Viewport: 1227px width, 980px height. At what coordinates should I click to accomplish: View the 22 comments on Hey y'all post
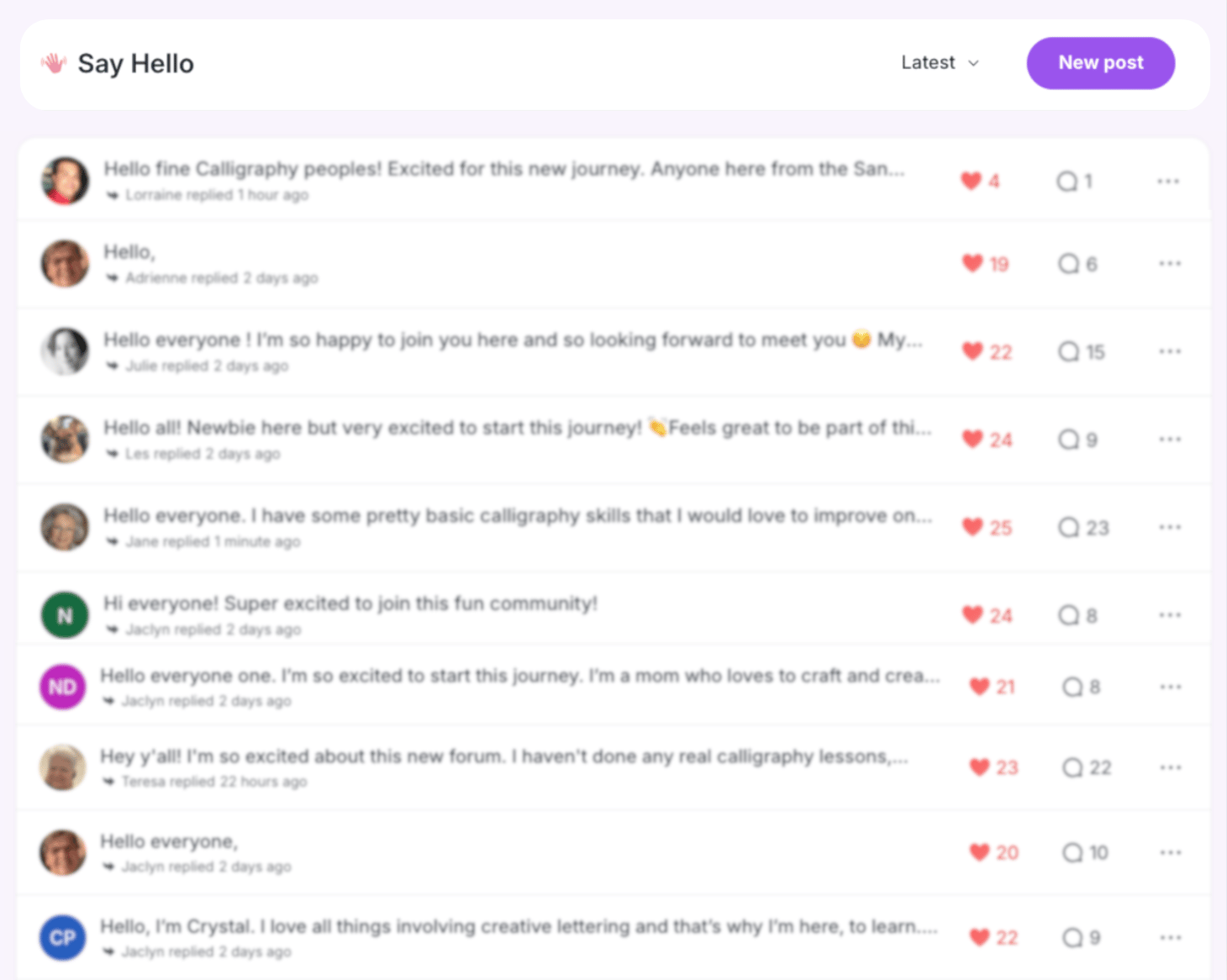(1073, 767)
